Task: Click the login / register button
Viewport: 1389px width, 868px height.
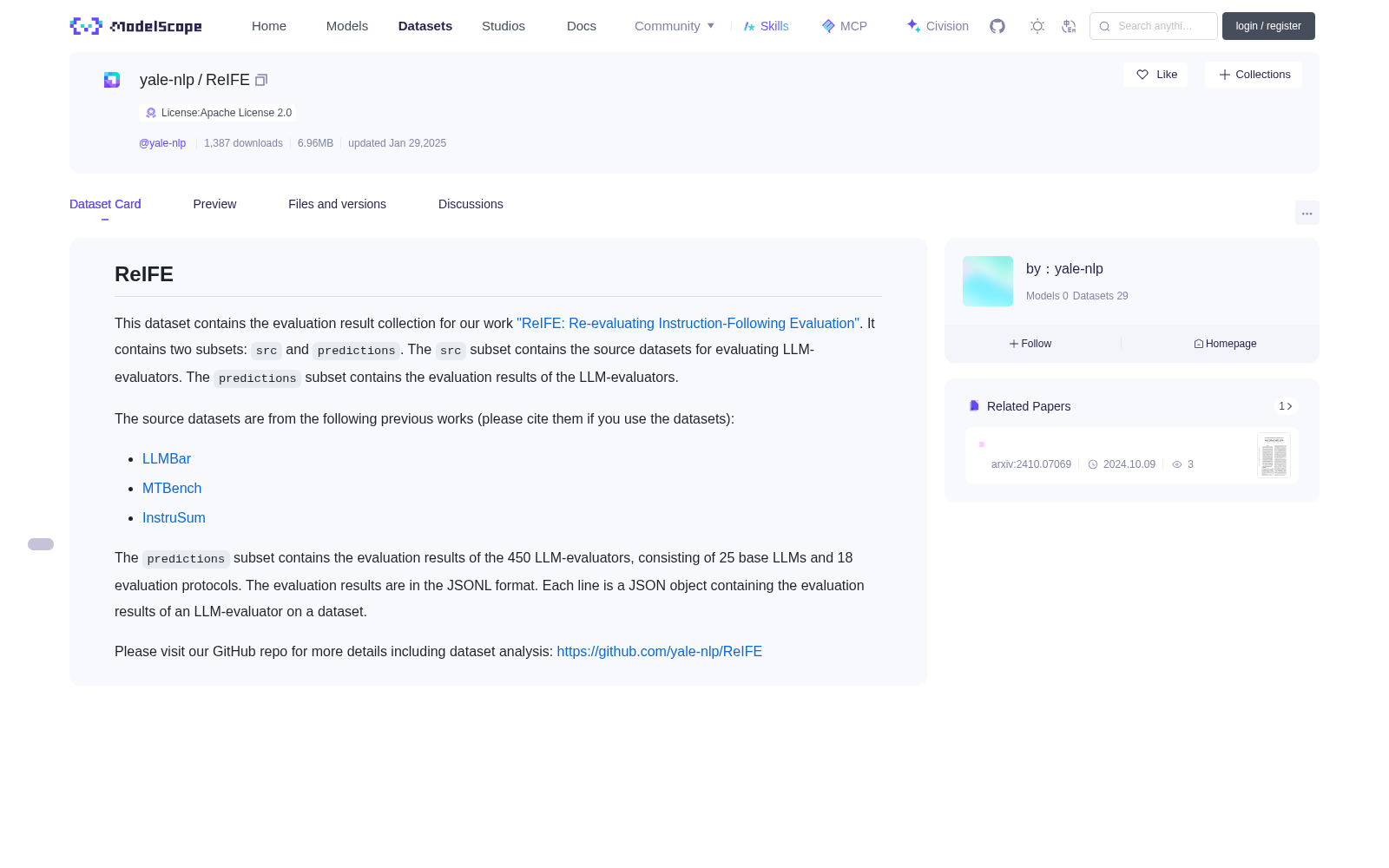Action: 1268,26
